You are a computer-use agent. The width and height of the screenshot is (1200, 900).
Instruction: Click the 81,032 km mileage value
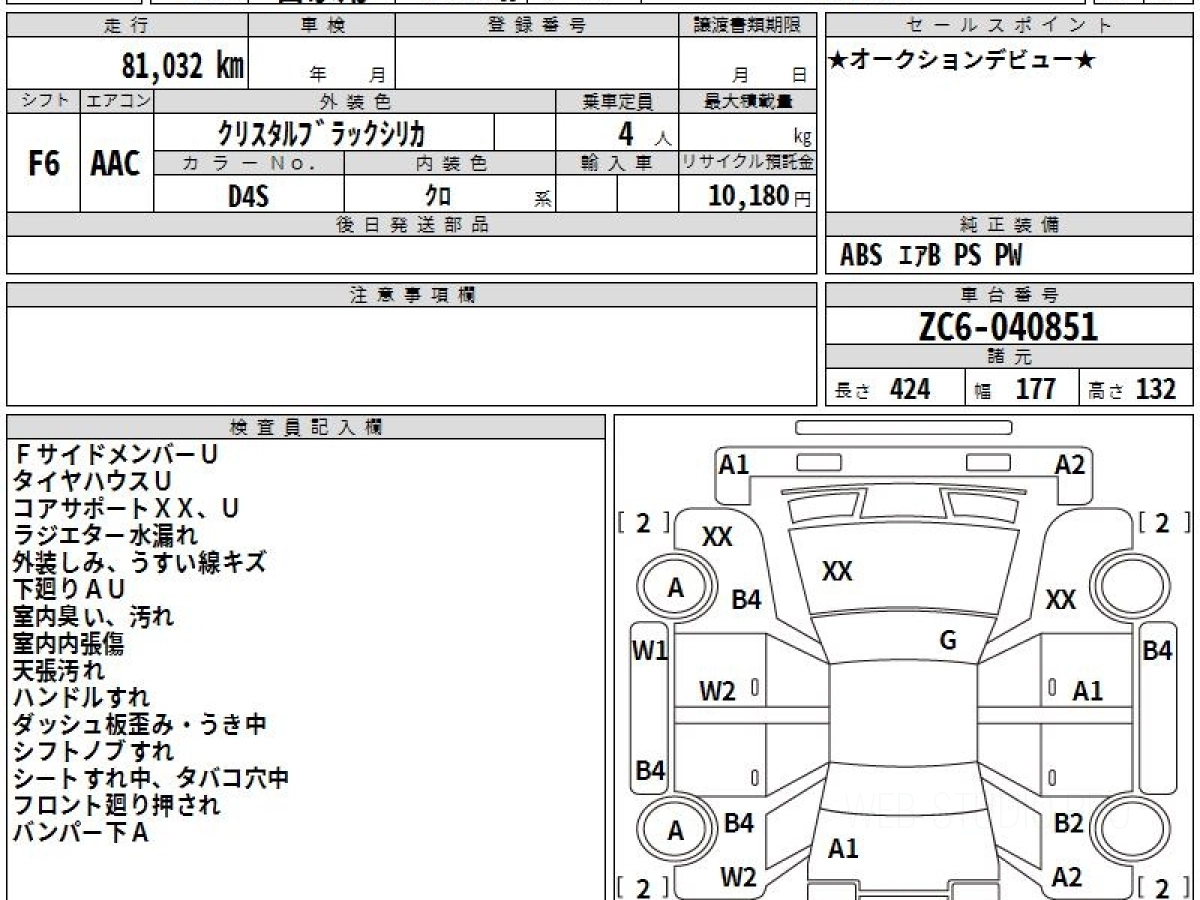point(182,66)
